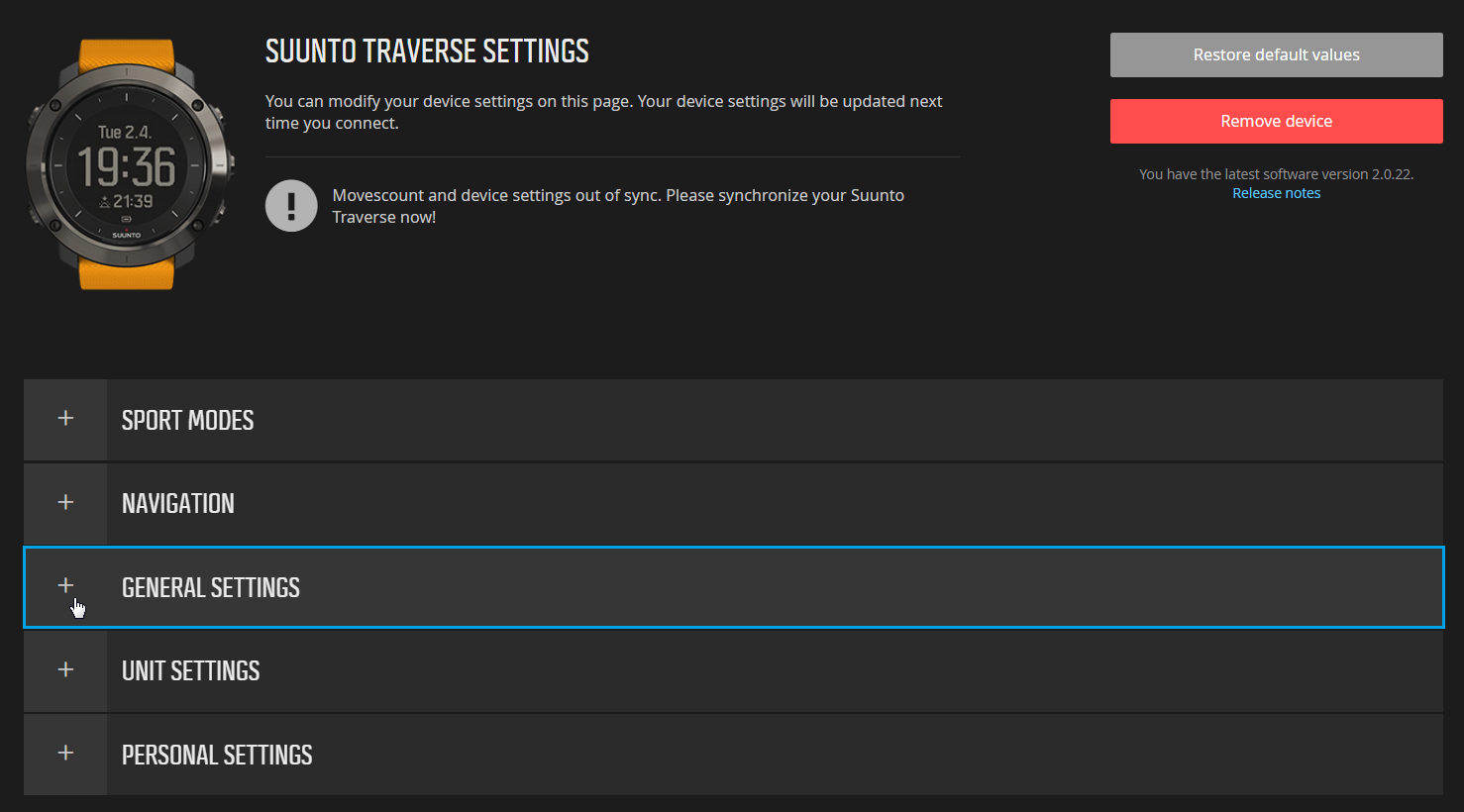Click the out of sync warning message

(618, 206)
